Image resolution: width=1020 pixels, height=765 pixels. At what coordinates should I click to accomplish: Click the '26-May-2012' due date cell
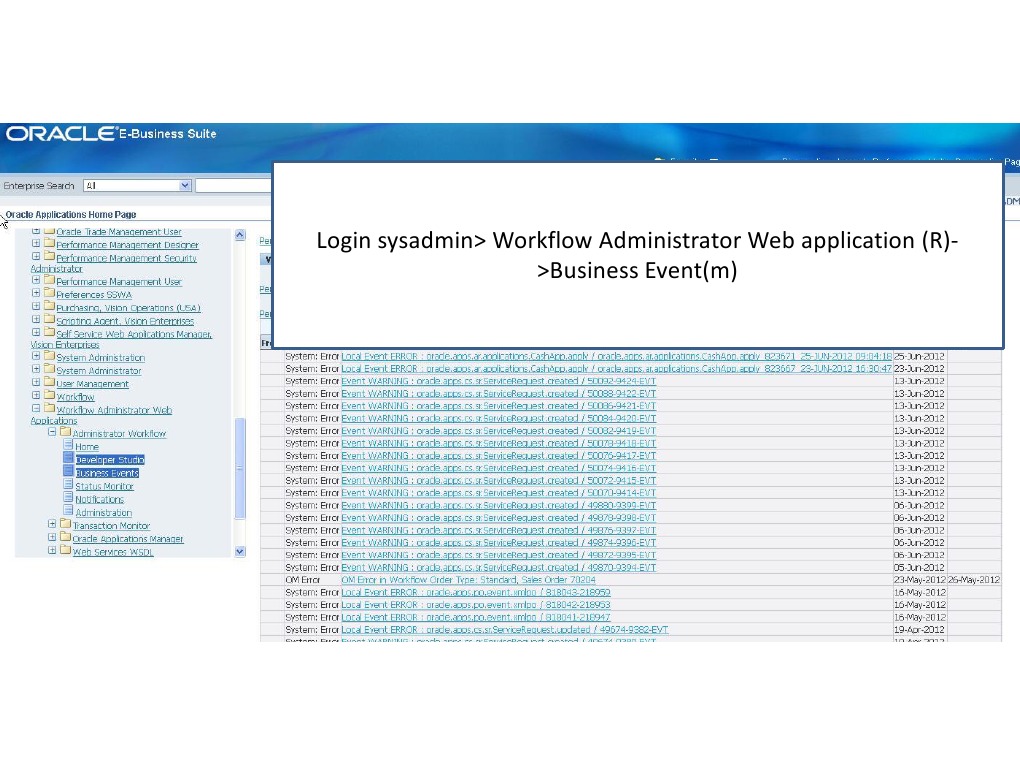click(974, 580)
